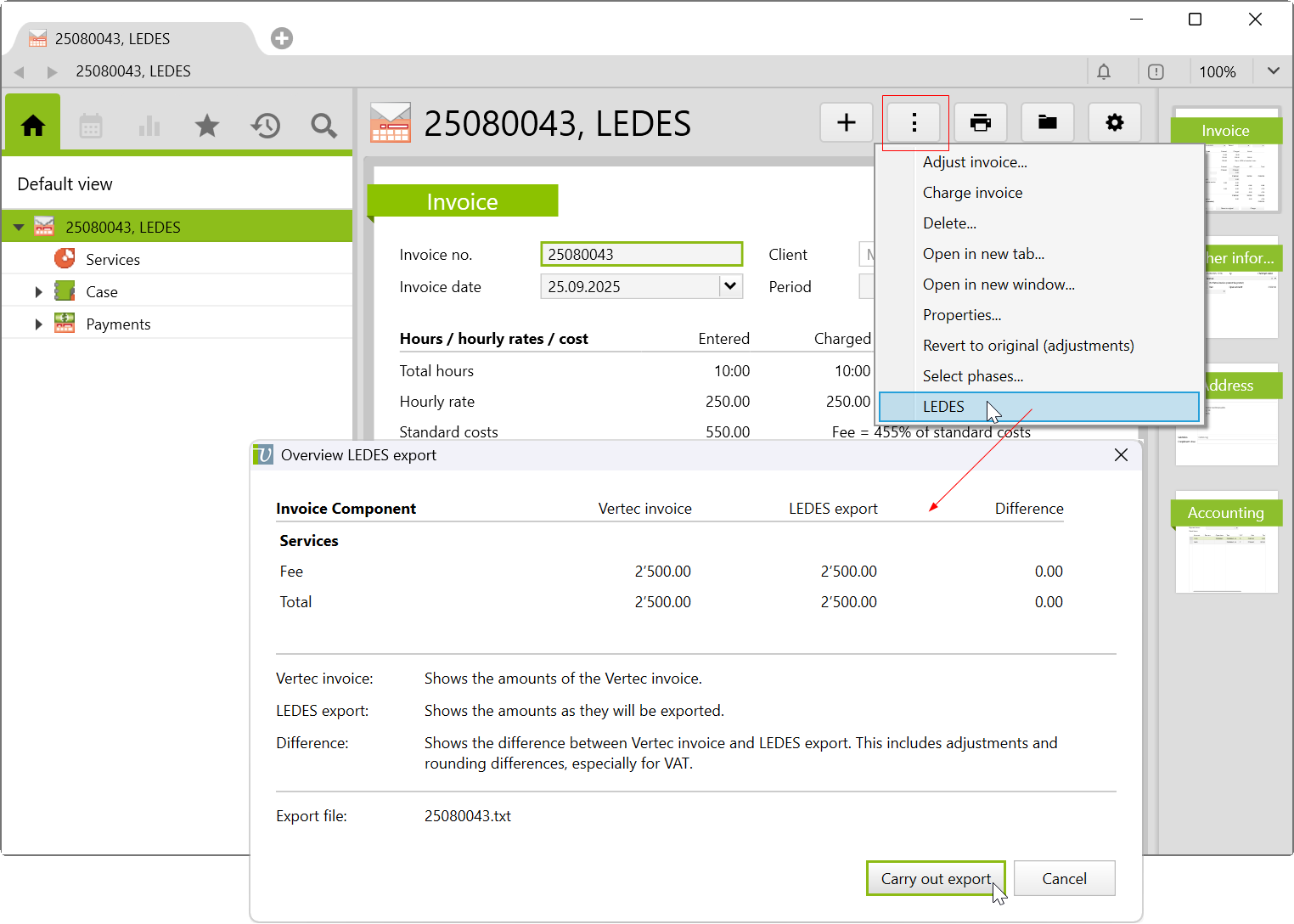1294x924 pixels.
Task: Open the history clock icon
Action: coord(265,126)
